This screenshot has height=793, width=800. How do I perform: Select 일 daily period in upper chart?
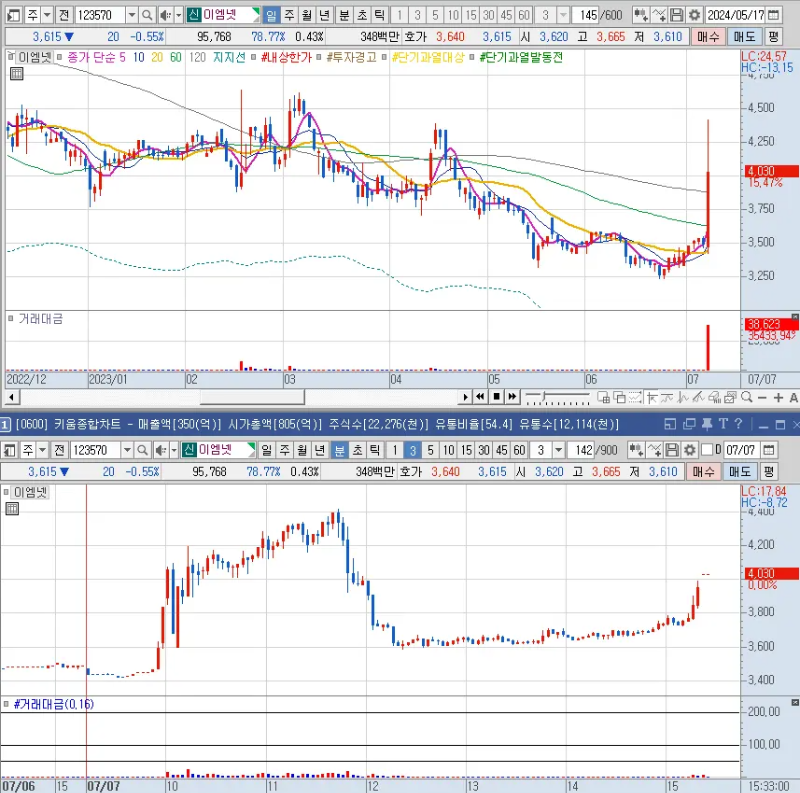coord(271,15)
